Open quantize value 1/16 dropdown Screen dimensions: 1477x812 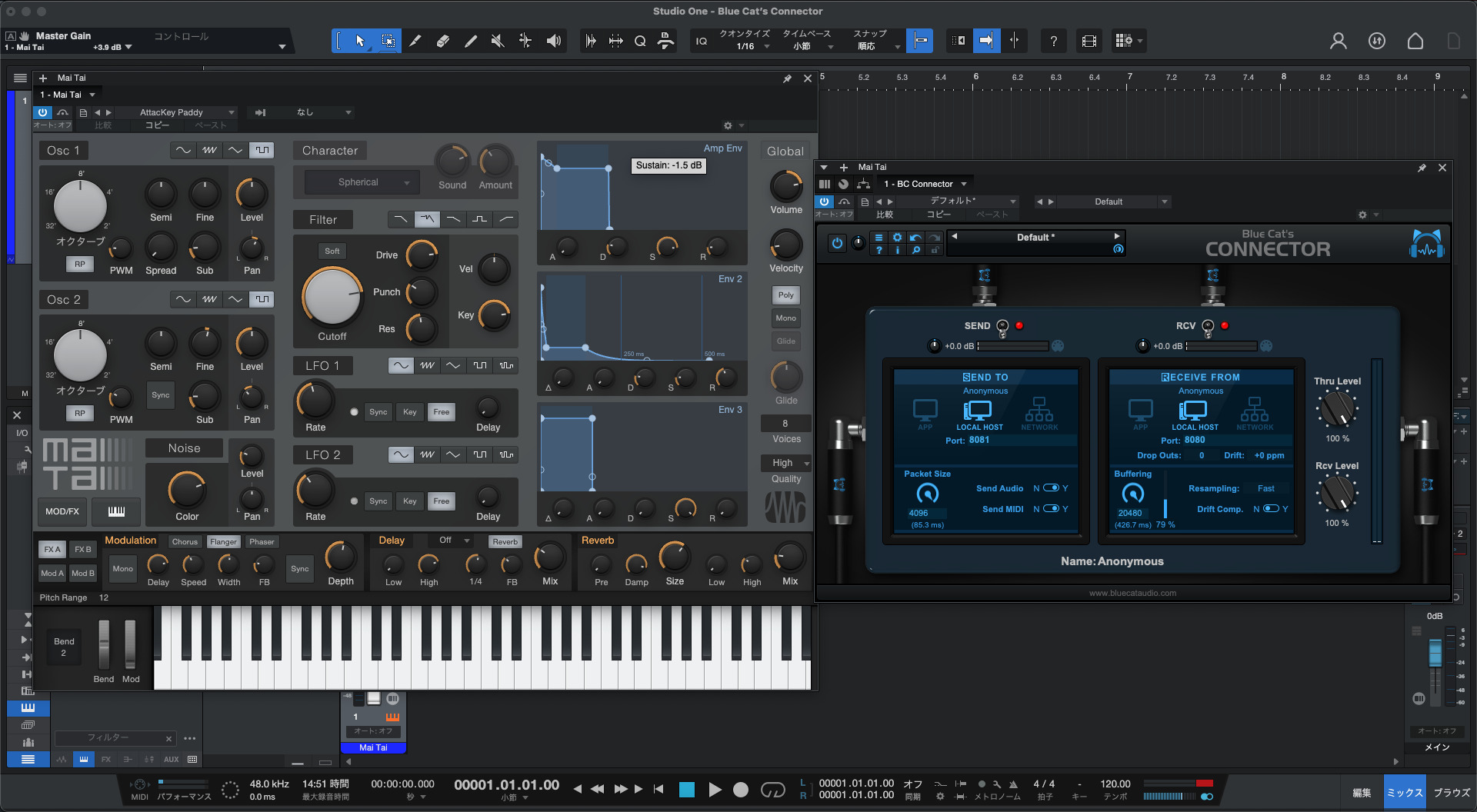point(751,46)
